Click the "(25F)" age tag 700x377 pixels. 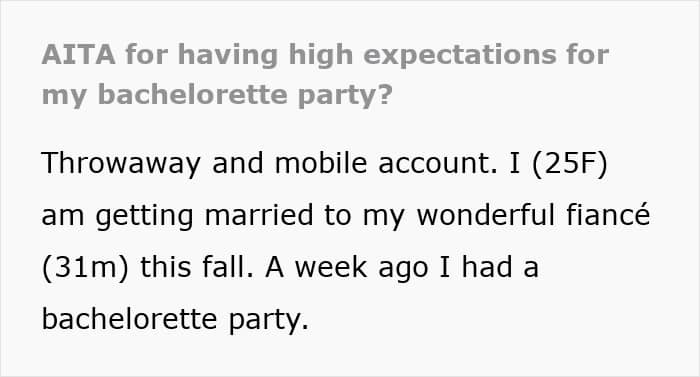tap(570, 164)
